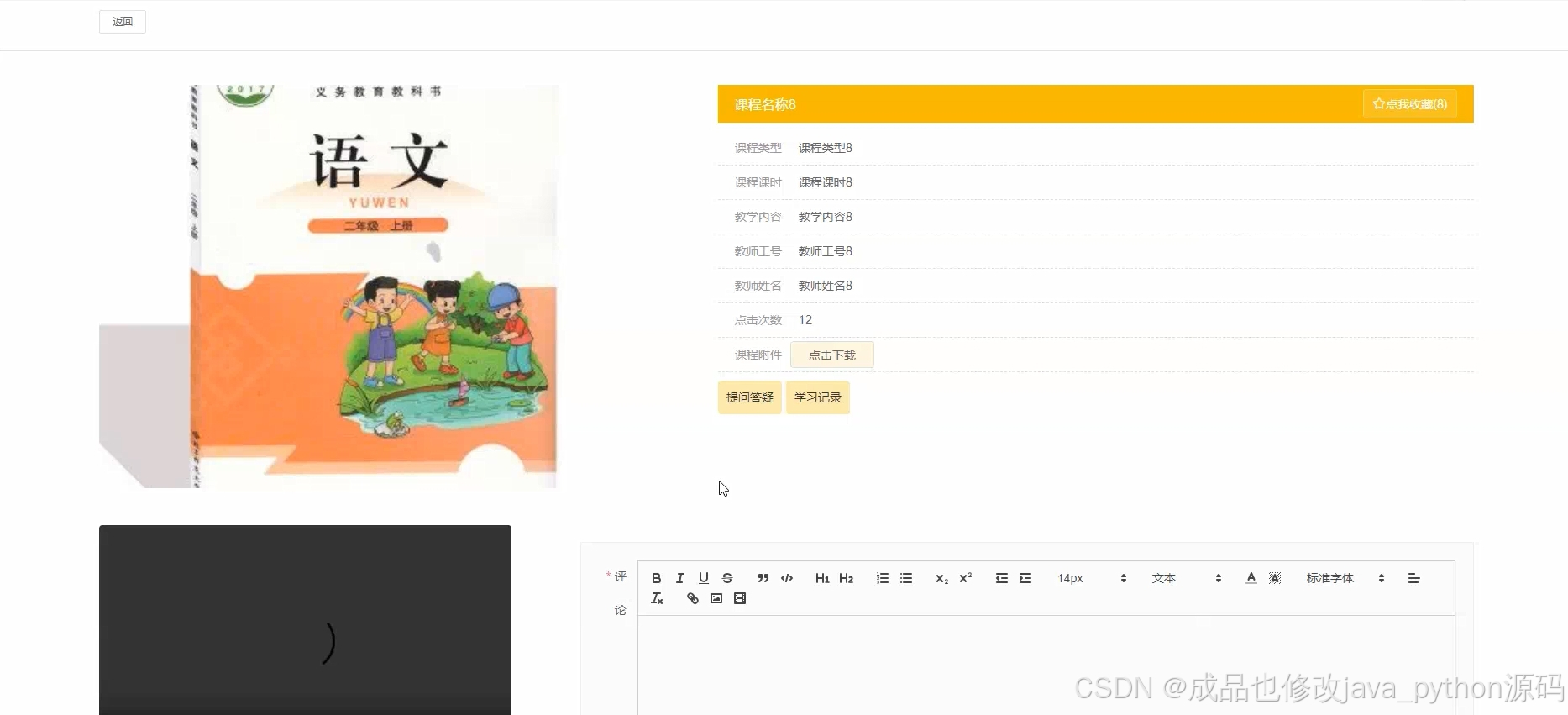Create a bulleted list

[x=906, y=578]
